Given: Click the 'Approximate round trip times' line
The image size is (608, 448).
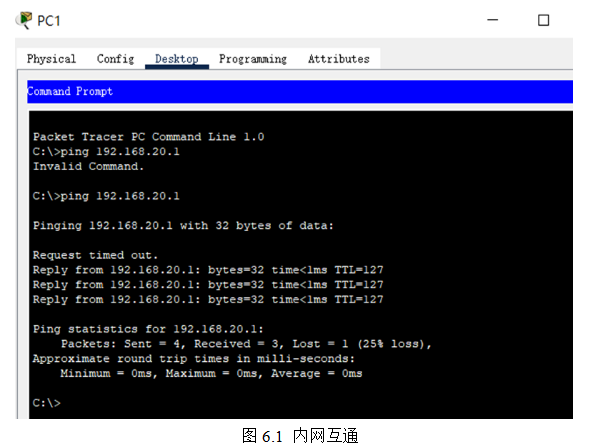Looking at the screenshot, I should [193, 359].
